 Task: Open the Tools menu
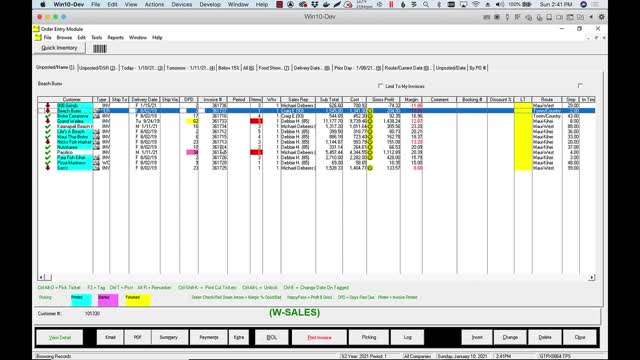pyautogui.click(x=96, y=38)
